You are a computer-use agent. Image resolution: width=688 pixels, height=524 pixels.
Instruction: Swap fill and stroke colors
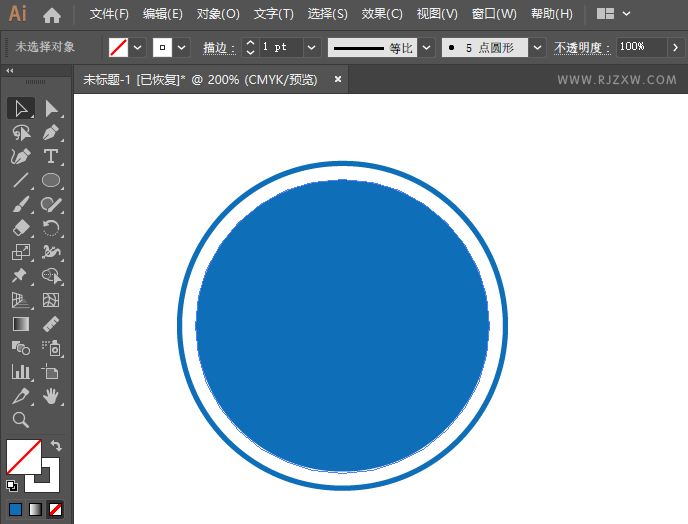[56, 446]
